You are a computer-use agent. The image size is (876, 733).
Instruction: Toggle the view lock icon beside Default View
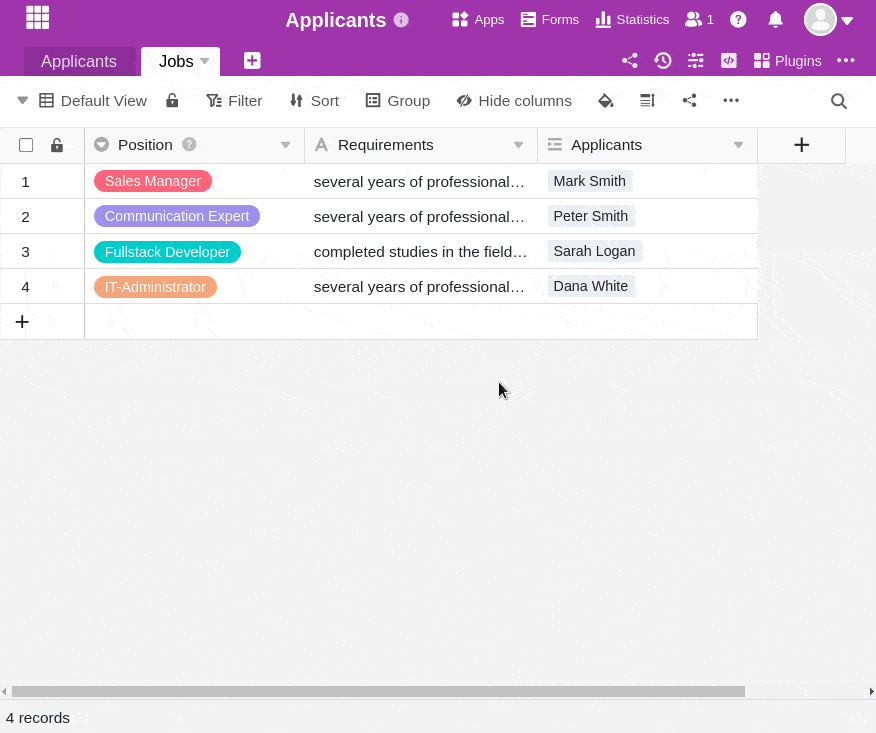click(172, 101)
